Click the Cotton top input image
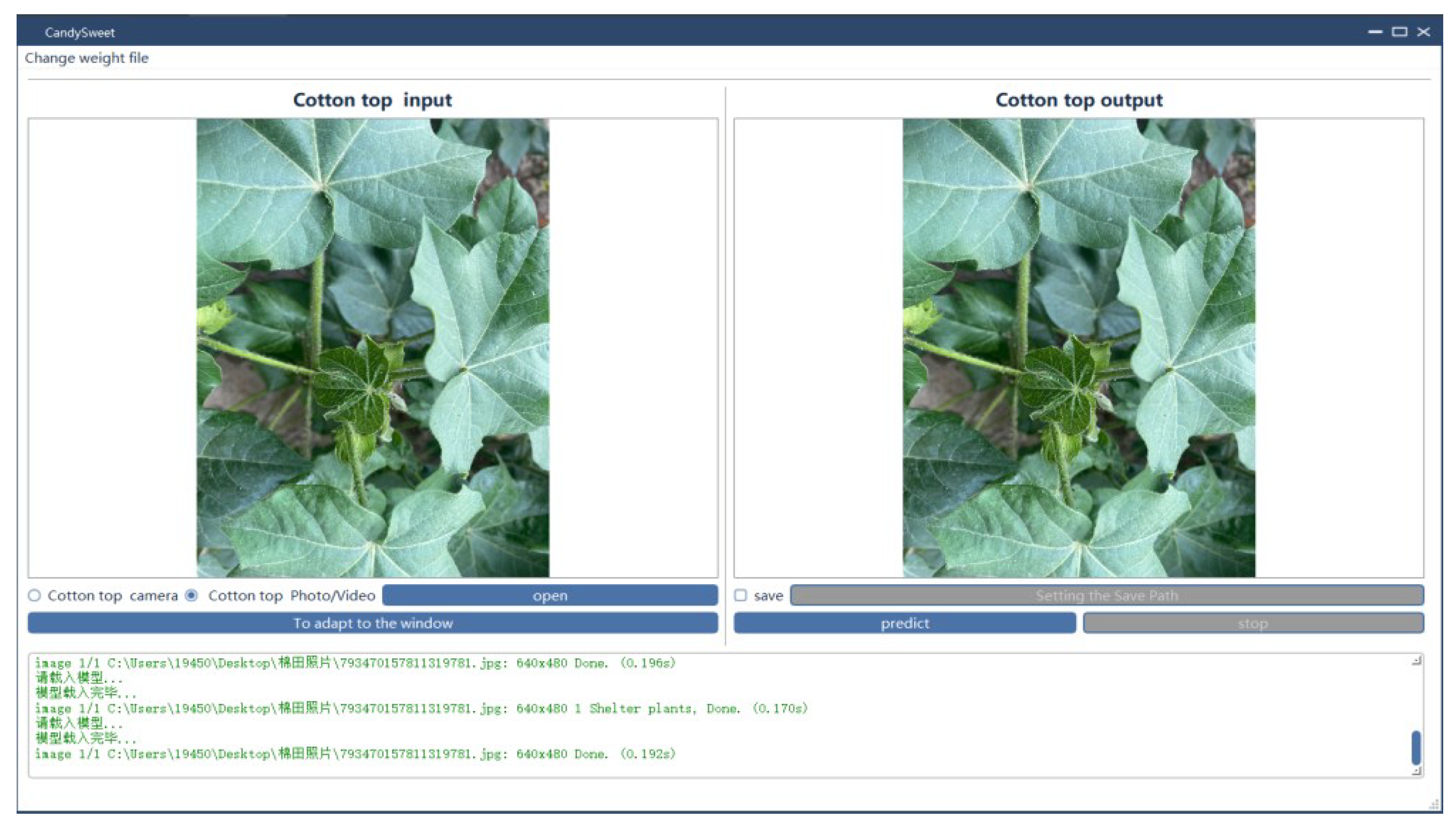Viewport: 1456px width, 827px height. (x=372, y=347)
